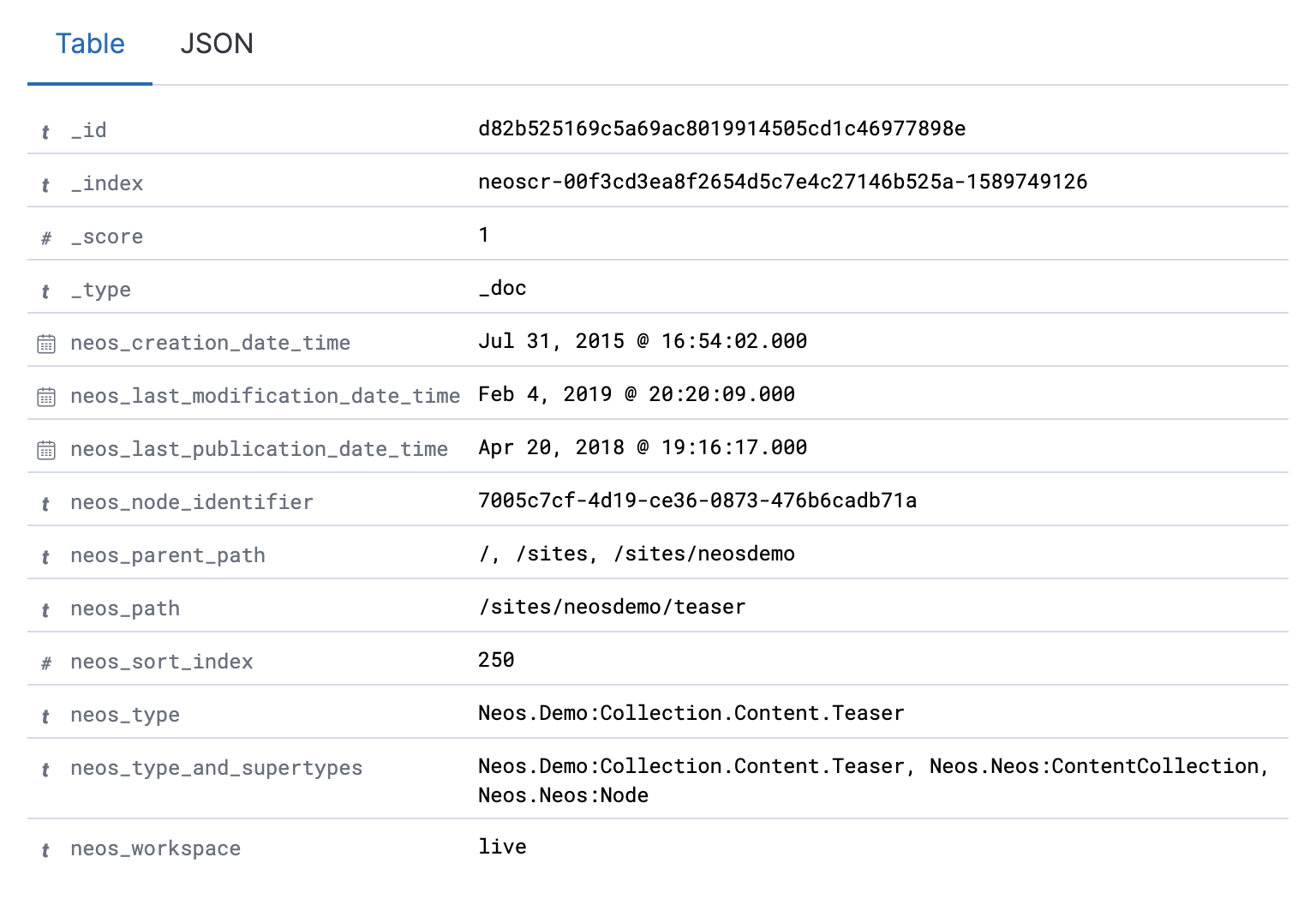Click the number icon beside neos_sort_index
The height and width of the screenshot is (905, 1316).
click(x=45, y=662)
